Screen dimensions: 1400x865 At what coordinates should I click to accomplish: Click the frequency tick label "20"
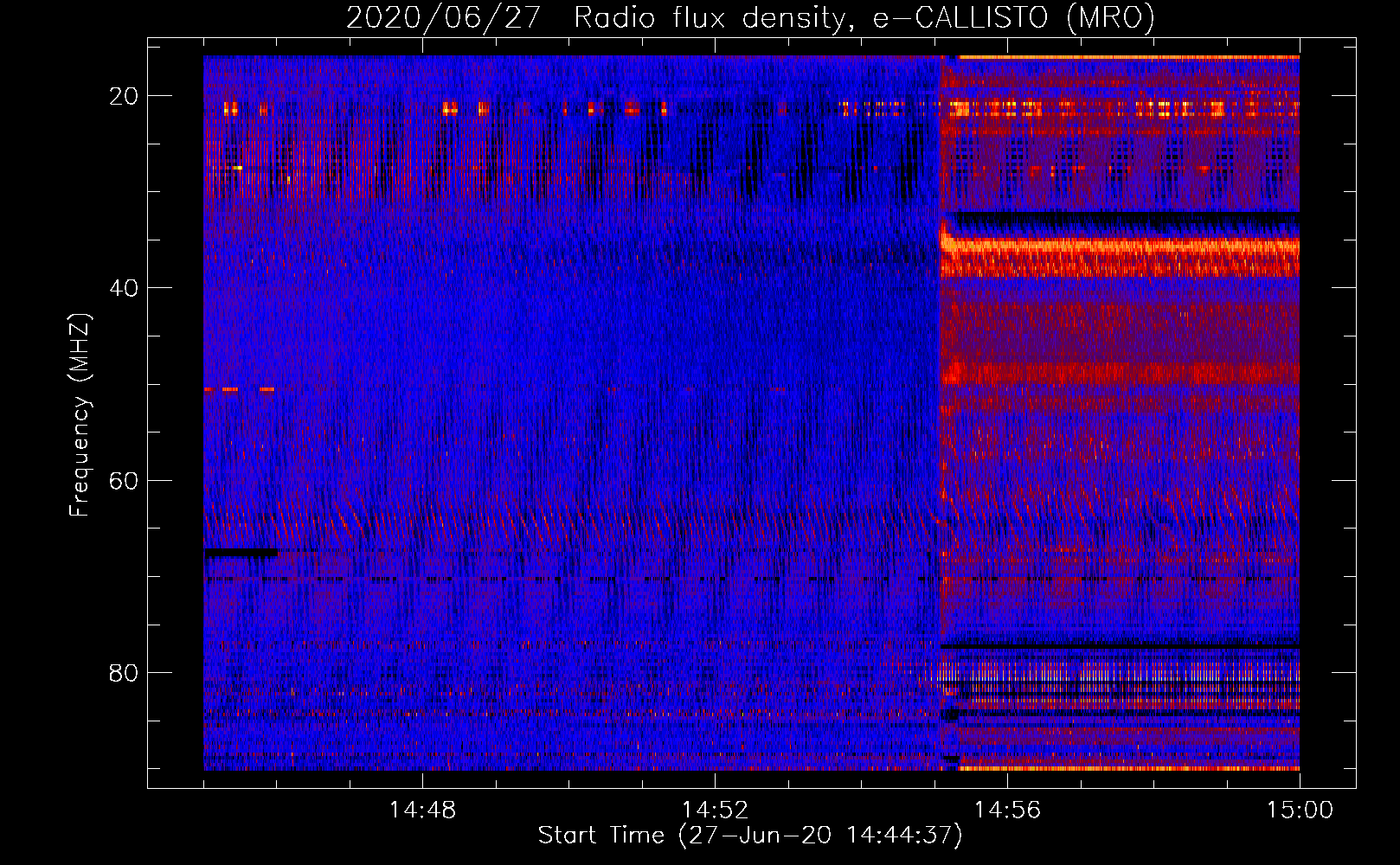pyautogui.click(x=124, y=96)
